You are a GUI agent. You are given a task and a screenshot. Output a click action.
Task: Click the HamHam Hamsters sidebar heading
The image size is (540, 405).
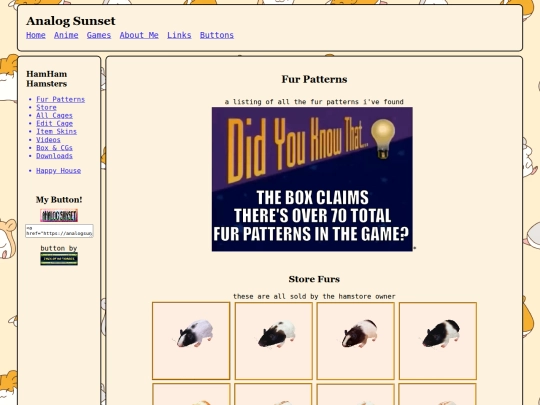(x=47, y=79)
